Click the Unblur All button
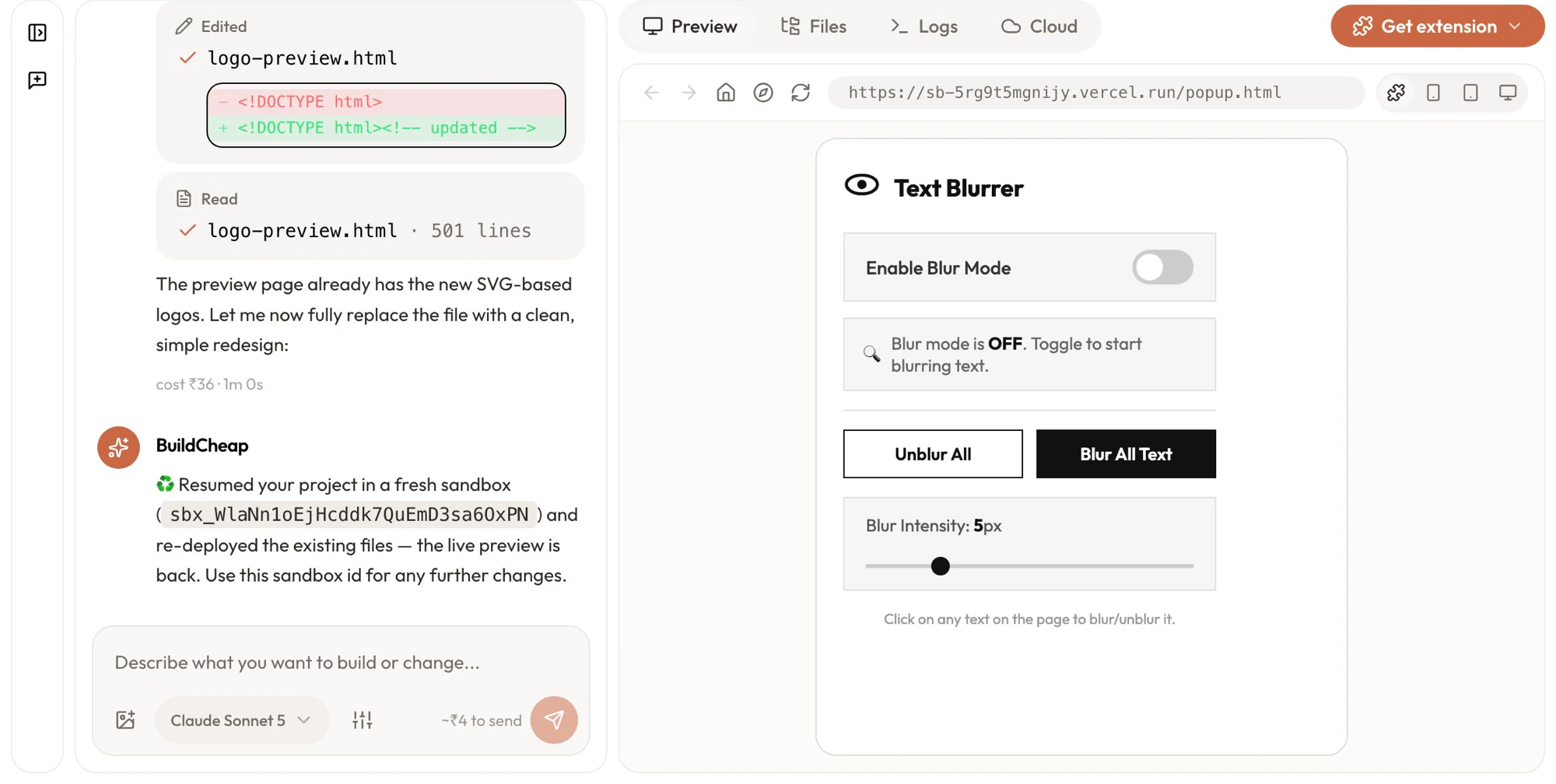Viewport: 1556px width, 784px height. coord(933,454)
